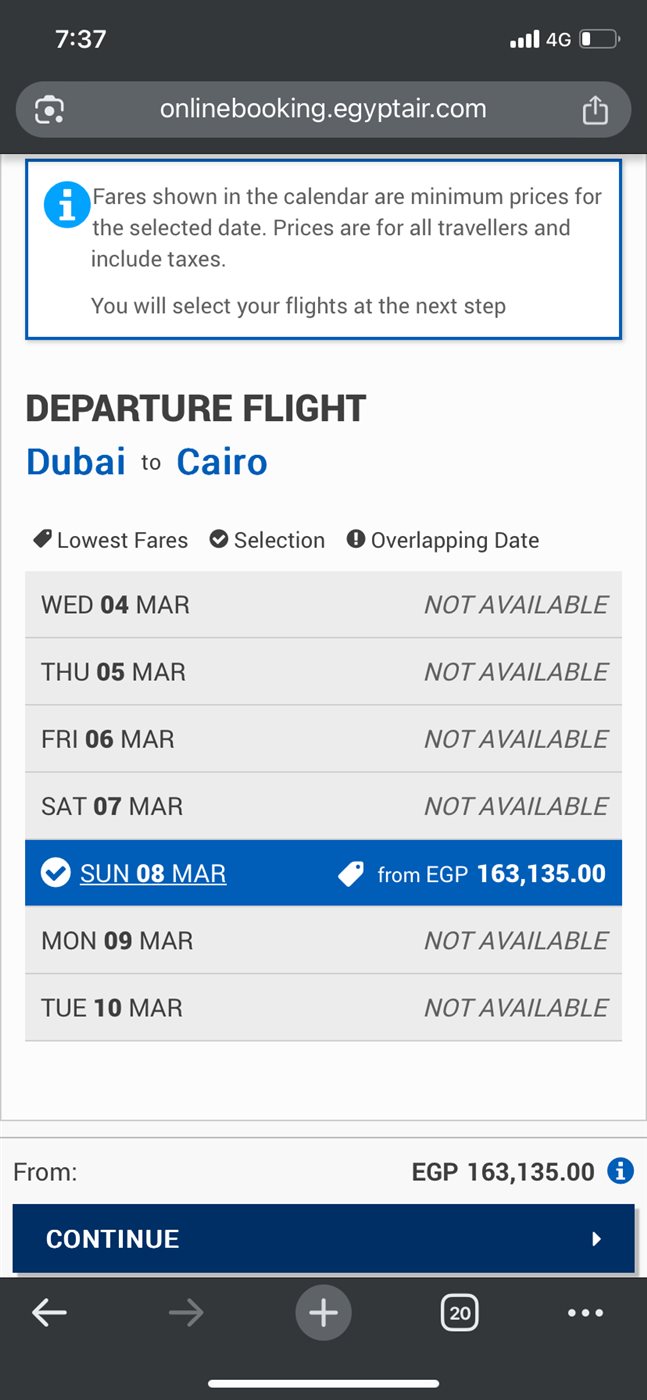Image resolution: width=647 pixels, height=1400 pixels.
Task: Tap the onlinebooking.egyptair.com address bar
Action: click(323, 109)
